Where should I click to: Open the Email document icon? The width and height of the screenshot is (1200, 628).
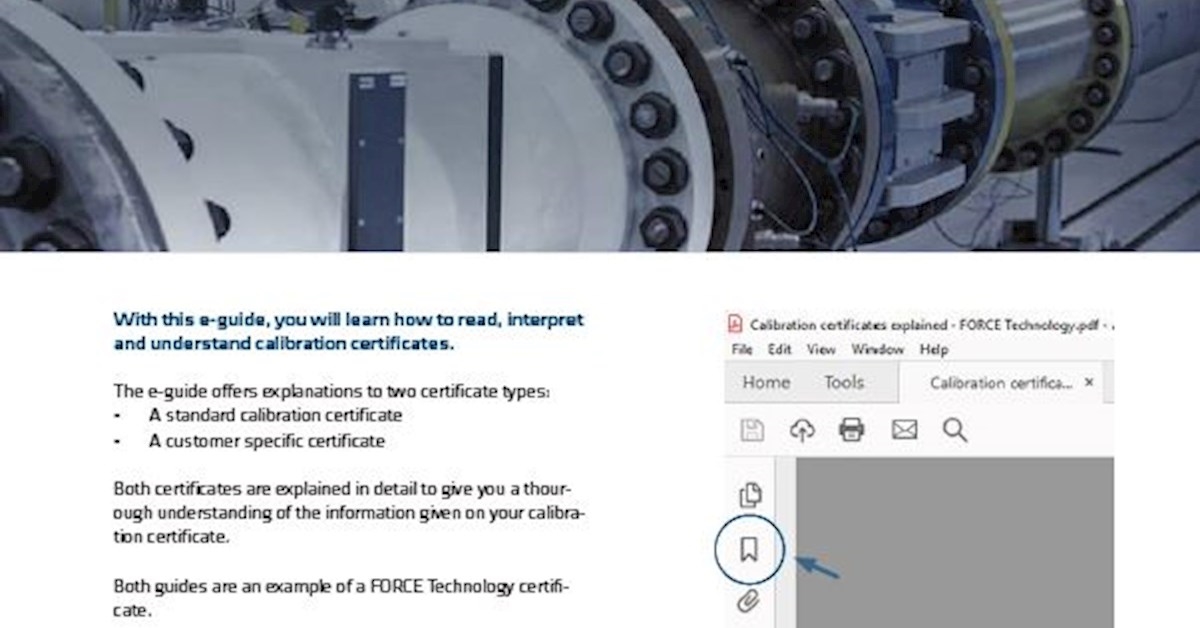pos(904,430)
